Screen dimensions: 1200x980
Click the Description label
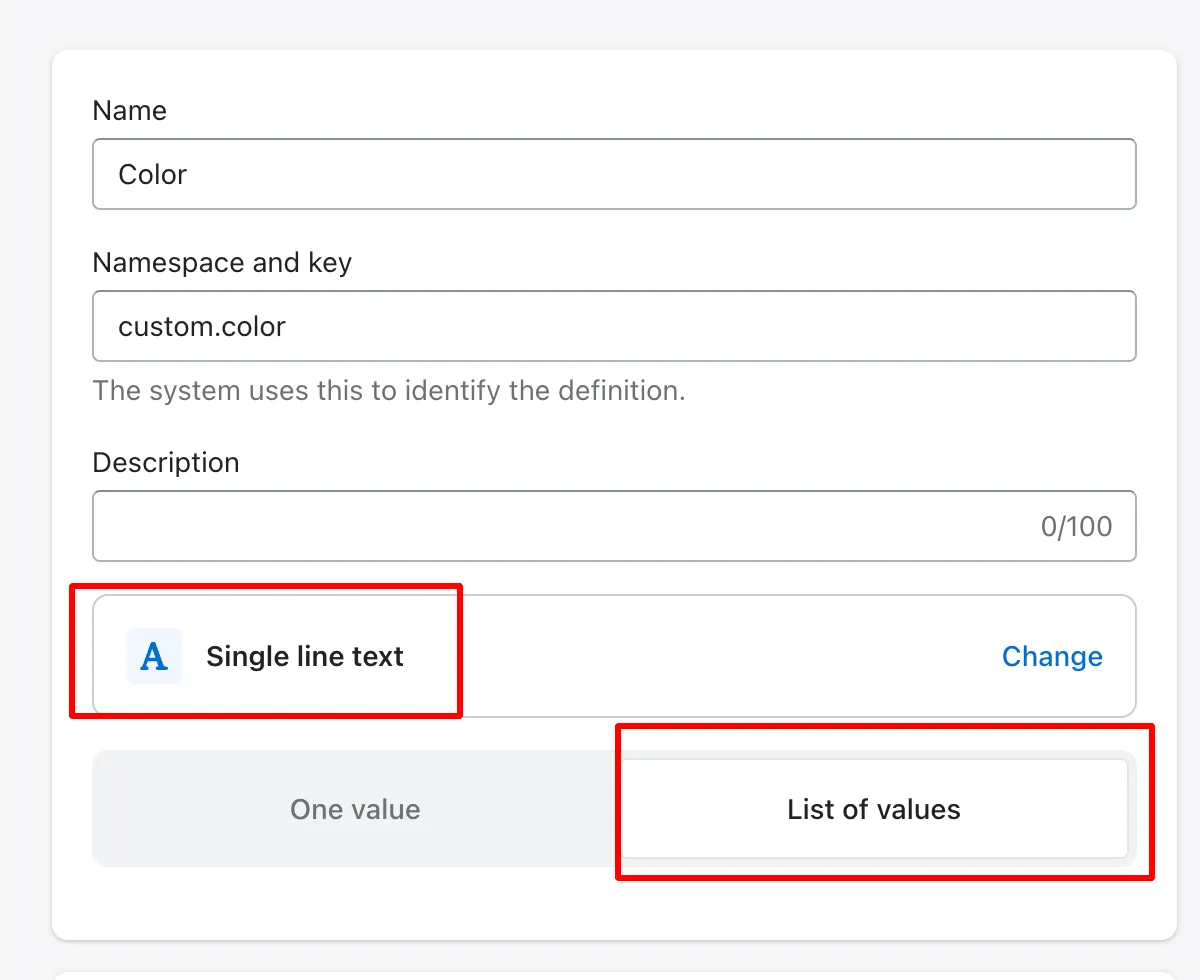(166, 462)
